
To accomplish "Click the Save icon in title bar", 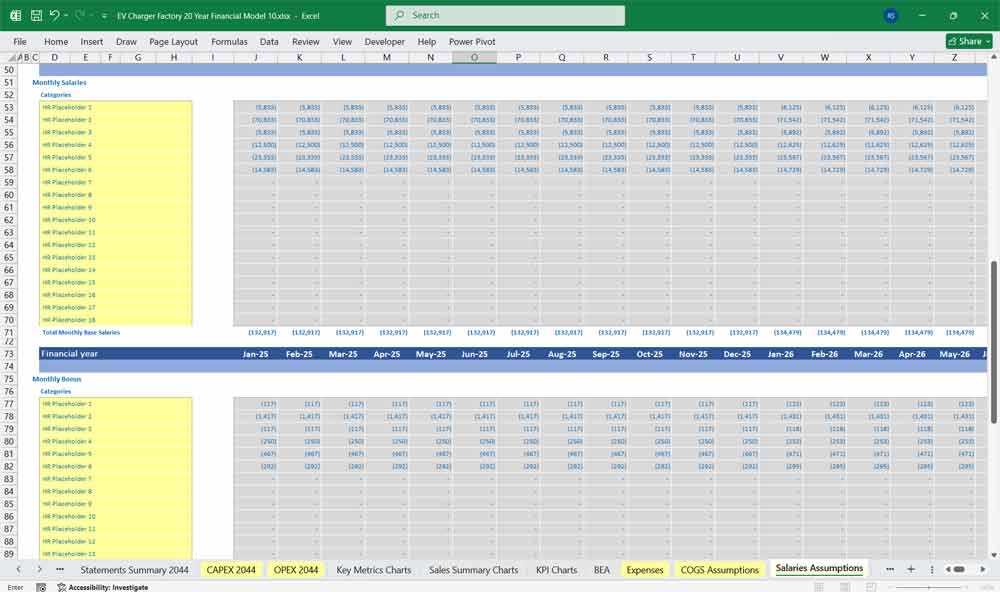I will pyautogui.click(x=36, y=16).
